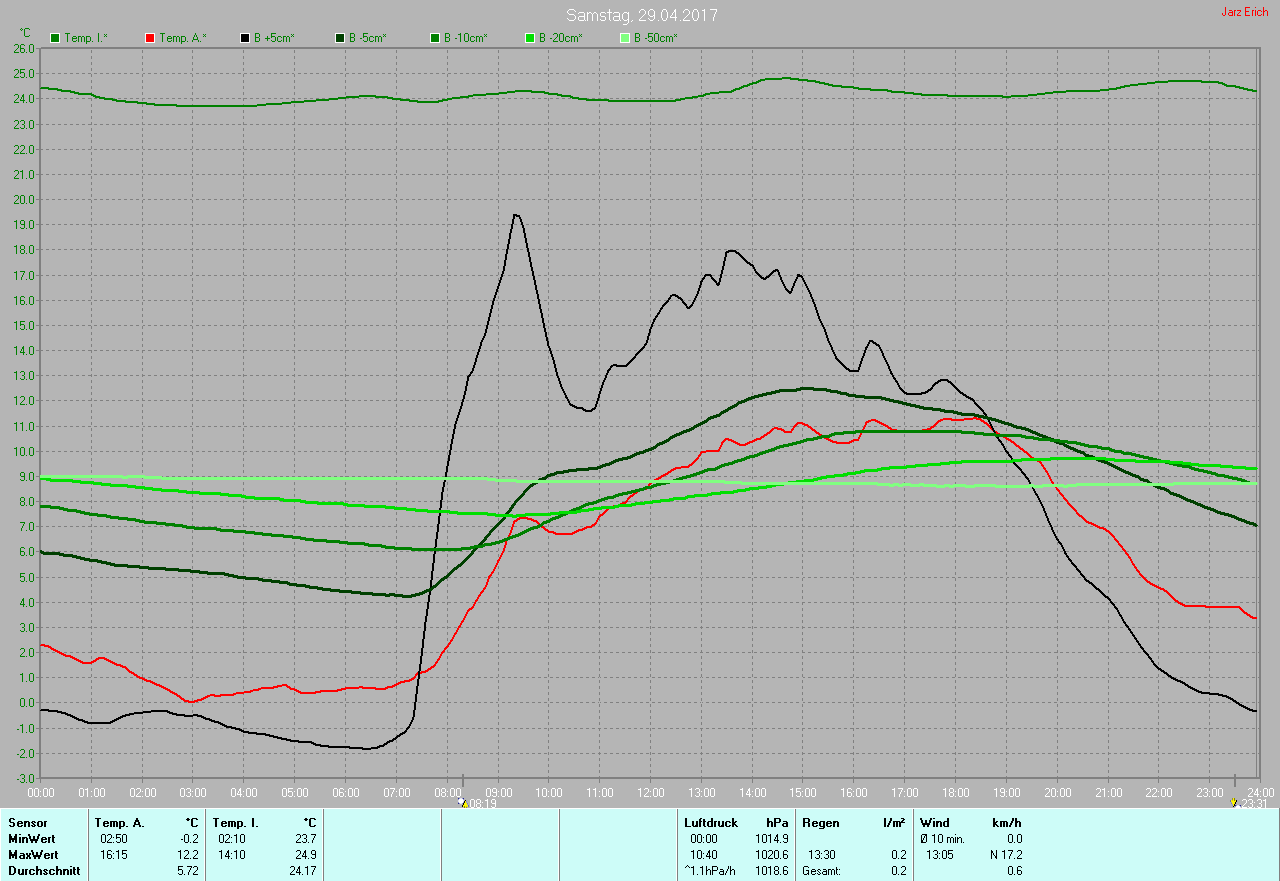Select the "Ø 10 min." wind label
This screenshot has height=881, width=1280.
[x=944, y=839]
